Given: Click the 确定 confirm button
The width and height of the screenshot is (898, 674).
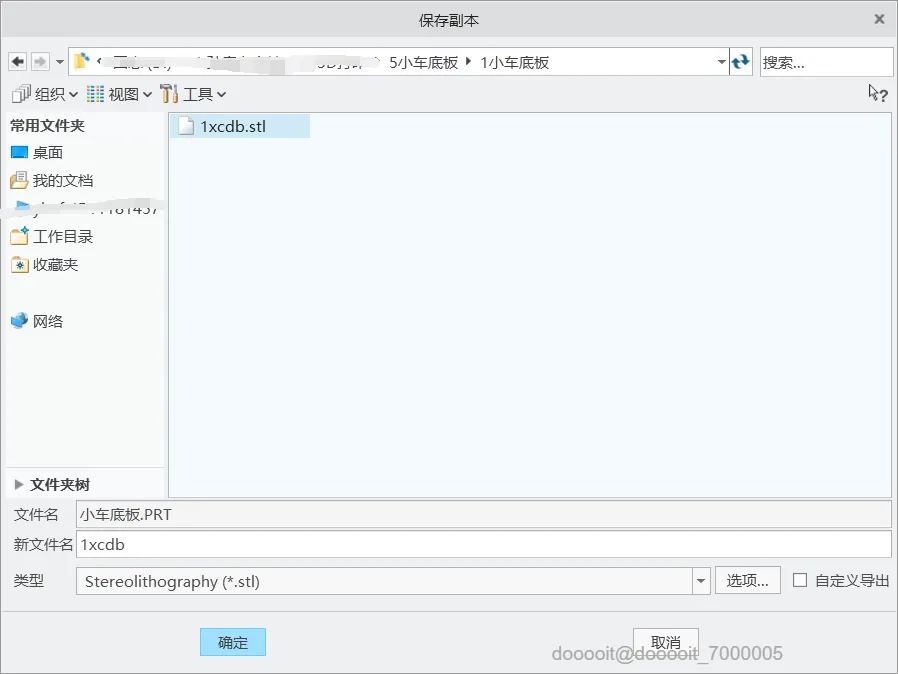Looking at the screenshot, I should [x=233, y=642].
